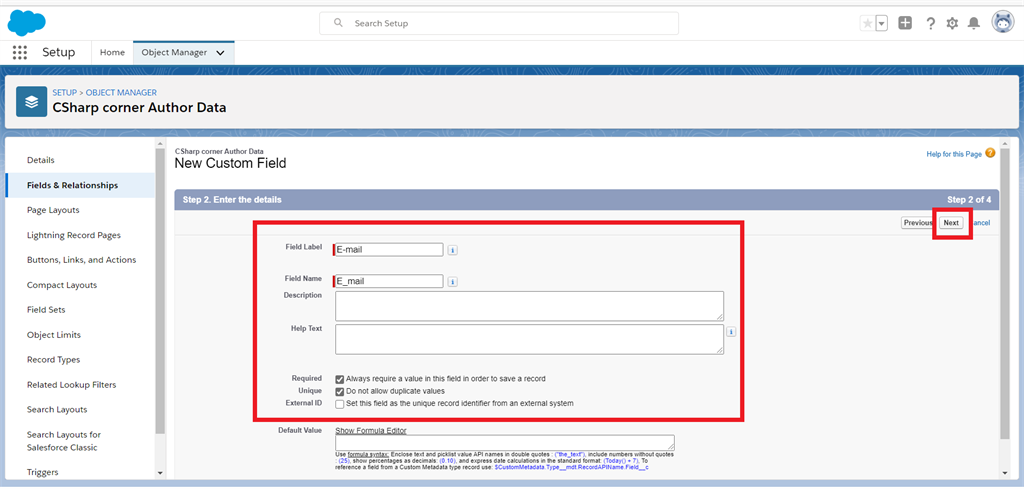The image size is (1024, 489).
Task: Open Buttons, Links, and Actions
Action: tap(80, 260)
